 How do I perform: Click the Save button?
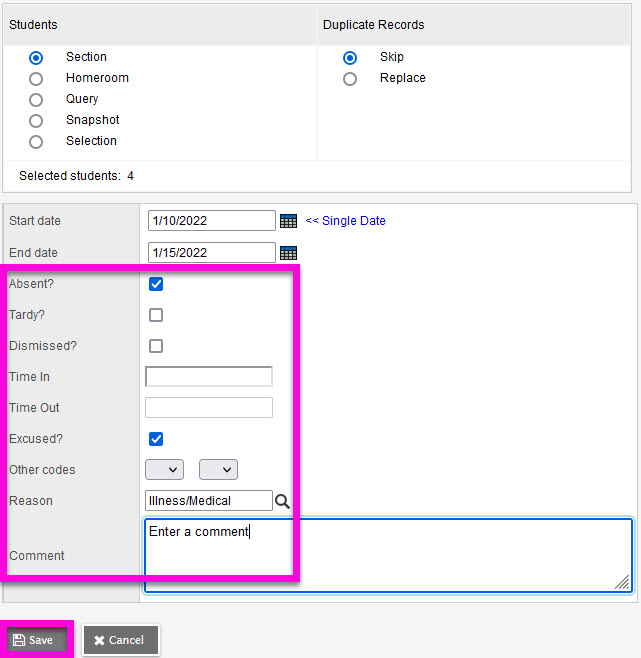point(37,640)
